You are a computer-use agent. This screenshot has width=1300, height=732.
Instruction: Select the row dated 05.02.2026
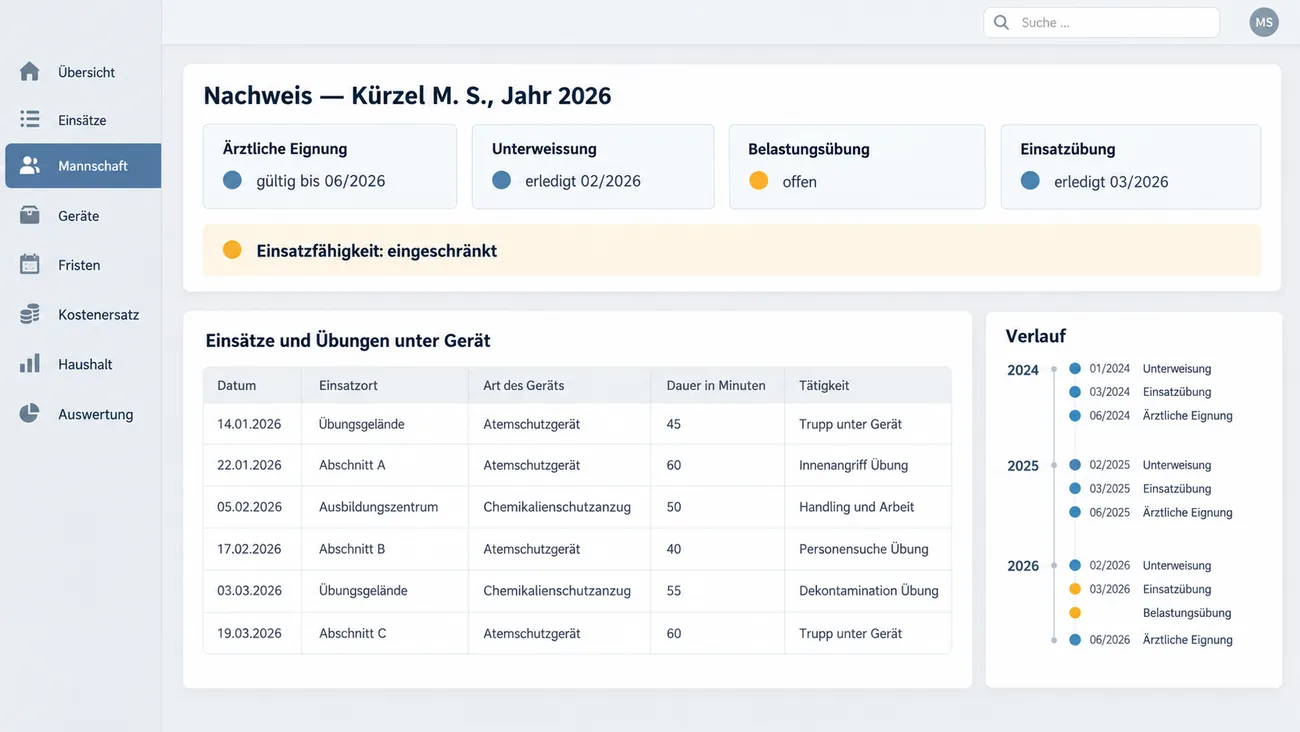pos(577,507)
